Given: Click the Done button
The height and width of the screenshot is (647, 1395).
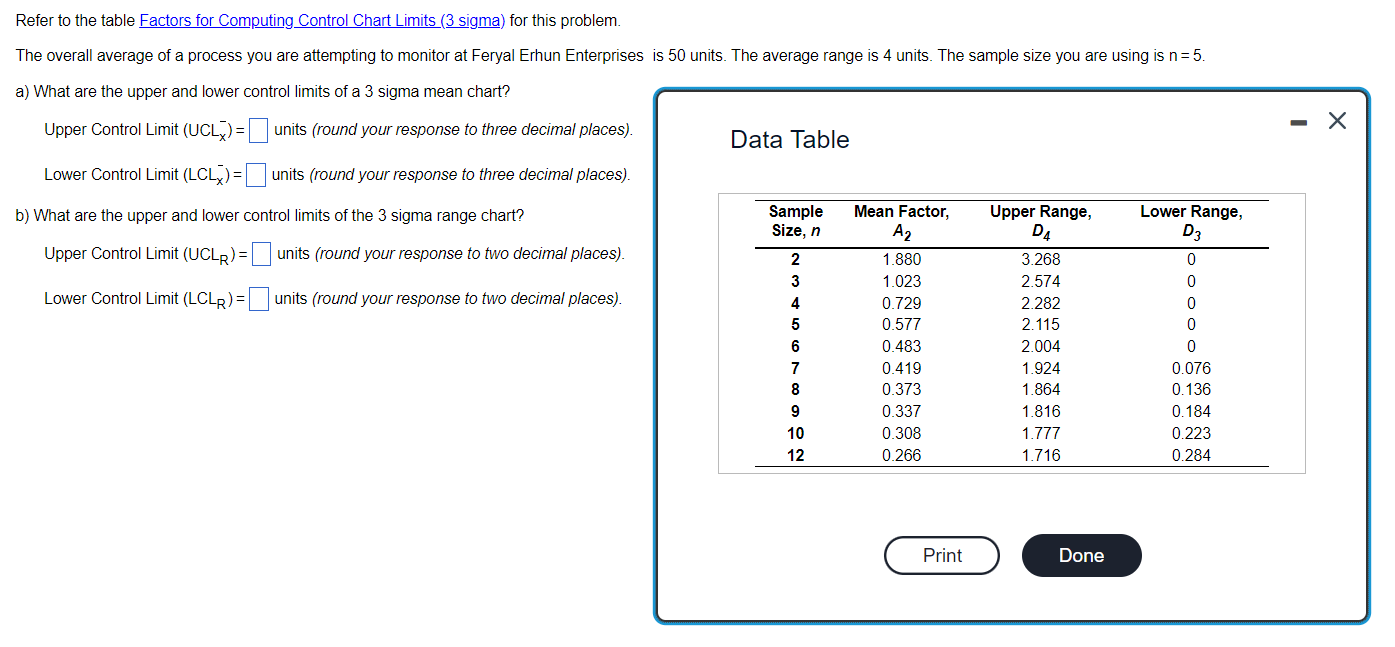Looking at the screenshot, I should [x=1081, y=555].
